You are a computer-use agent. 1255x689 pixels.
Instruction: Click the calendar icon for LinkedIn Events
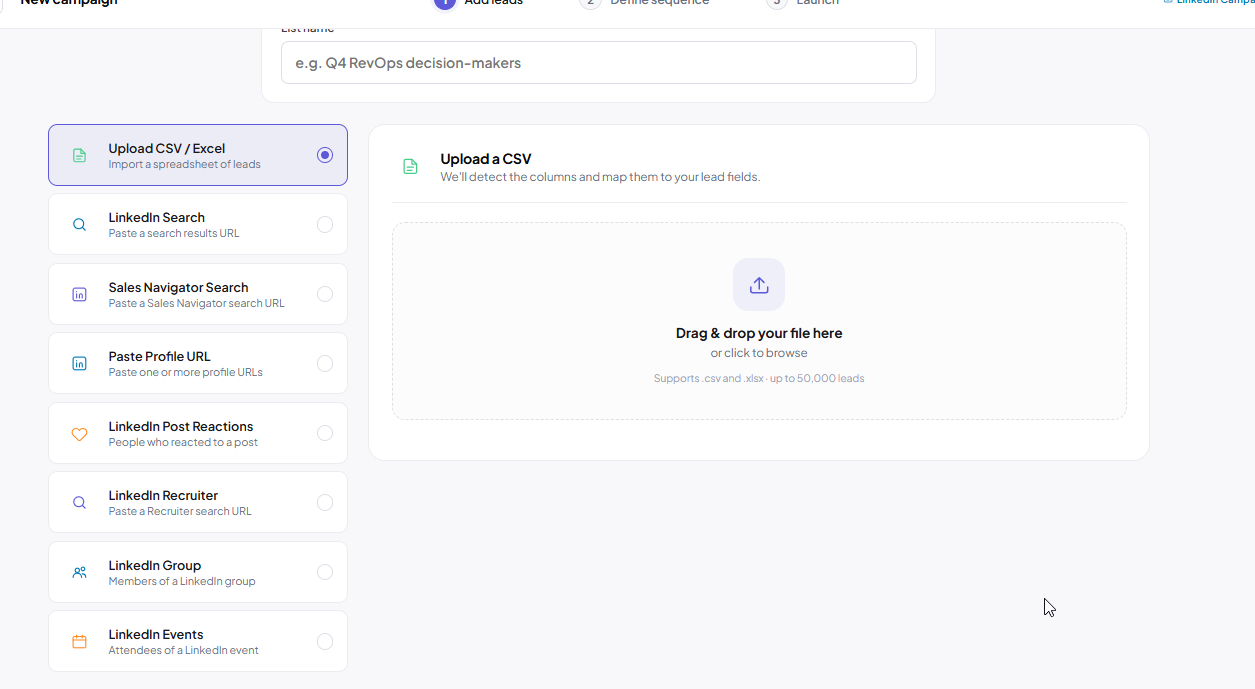pos(79,641)
